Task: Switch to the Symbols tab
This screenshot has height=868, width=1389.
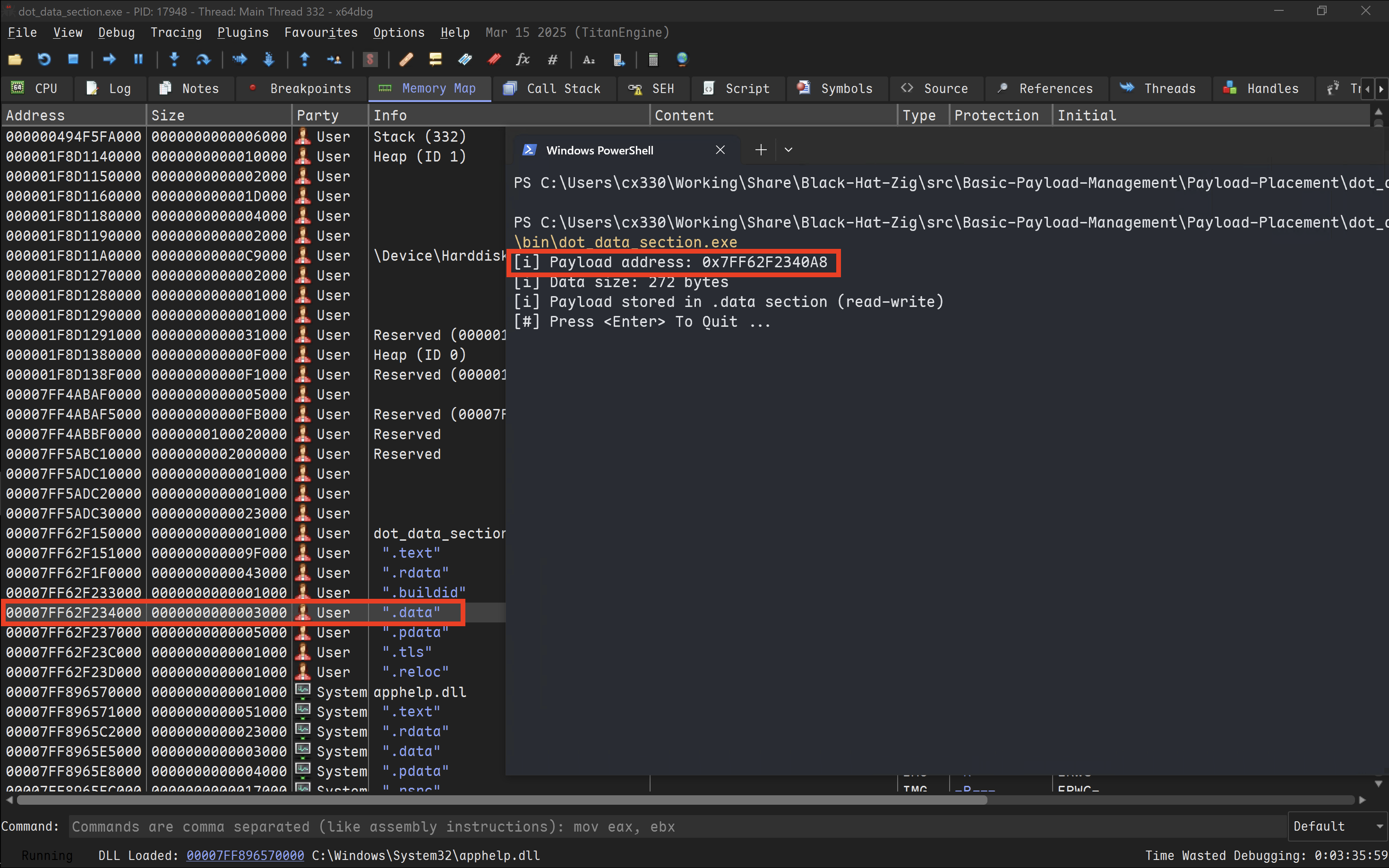Action: (x=836, y=88)
